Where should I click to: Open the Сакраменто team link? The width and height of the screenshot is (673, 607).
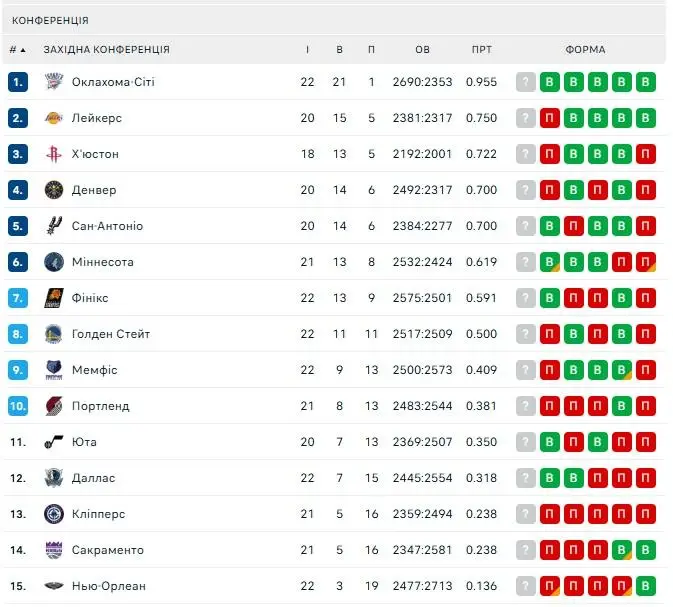(108, 550)
